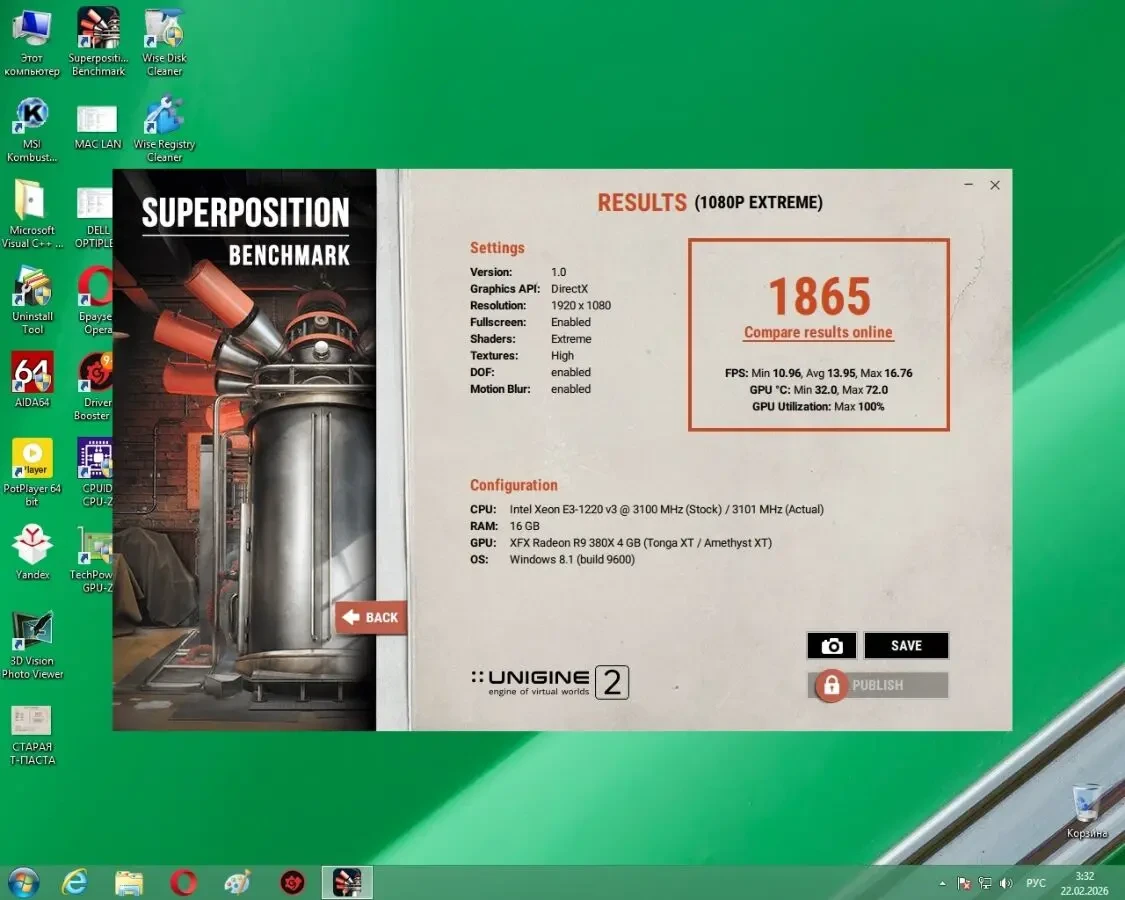Image resolution: width=1125 pixels, height=900 pixels.
Task: Open Opera browser desktop shortcut
Action: pyautogui.click(x=95, y=301)
